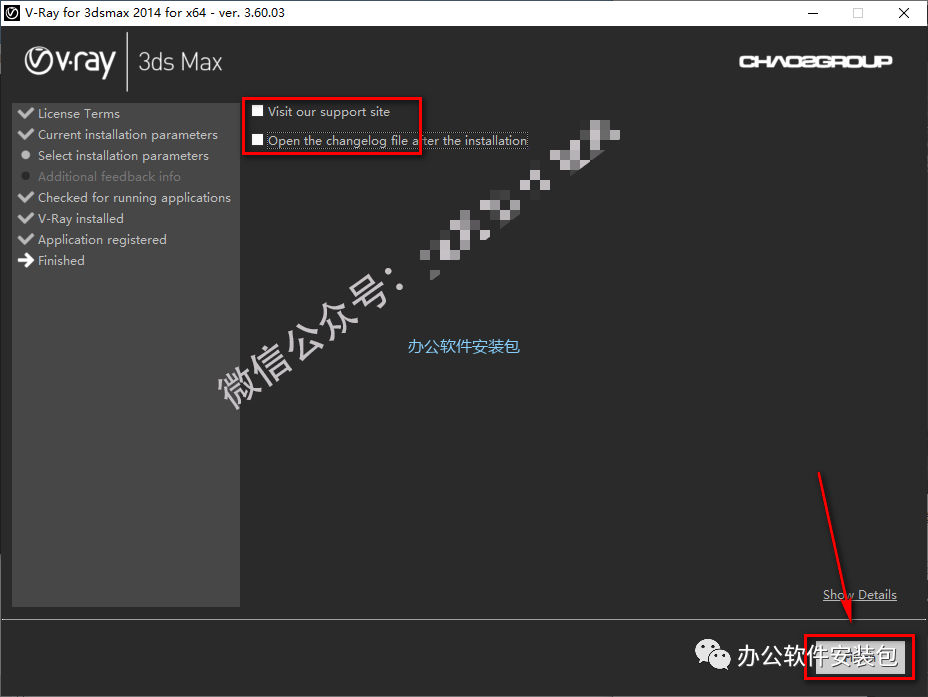The height and width of the screenshot is (697, 928).
Task: Click the checkmark beside V-Ray installed
Action: coord(25,218)
